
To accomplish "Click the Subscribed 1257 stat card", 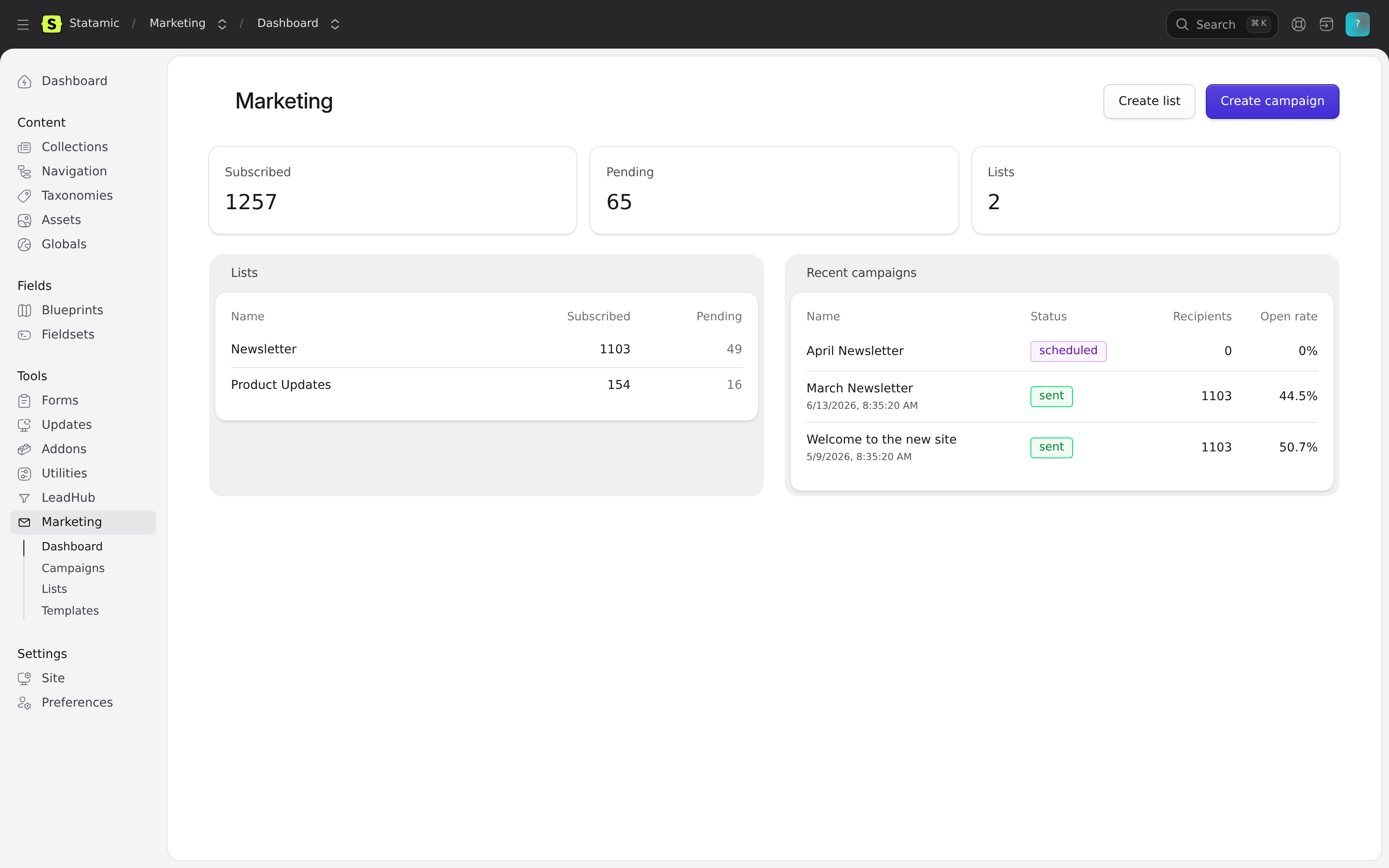I will tap(392, 190).
